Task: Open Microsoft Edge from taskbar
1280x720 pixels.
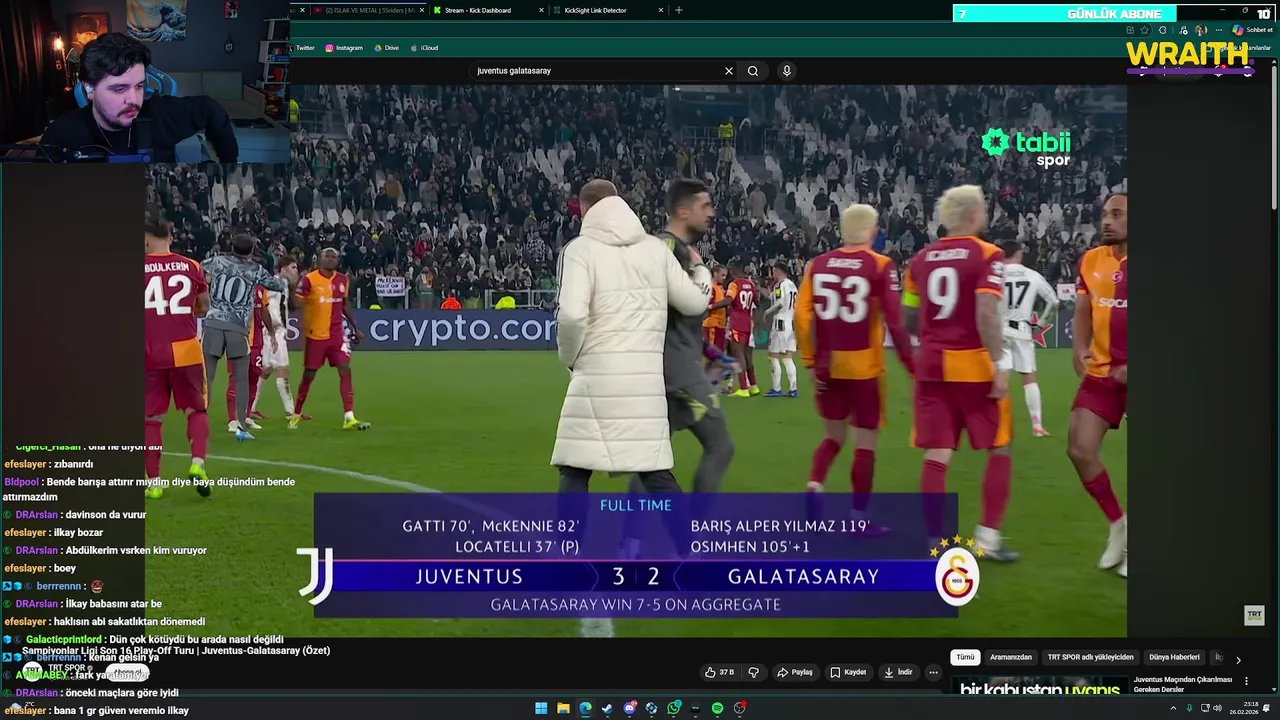Action: pyautogui.click(x=585, y=708)
